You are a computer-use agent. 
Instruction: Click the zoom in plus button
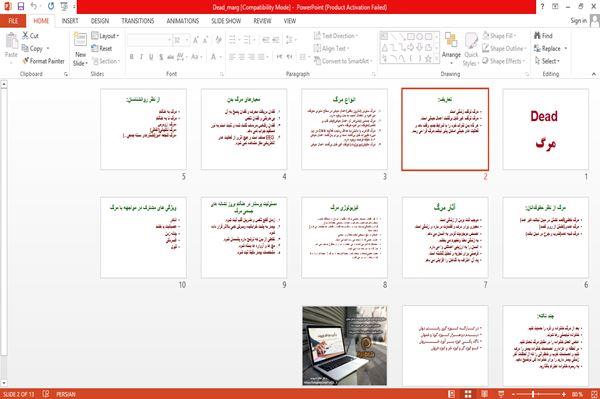(564, 394)
